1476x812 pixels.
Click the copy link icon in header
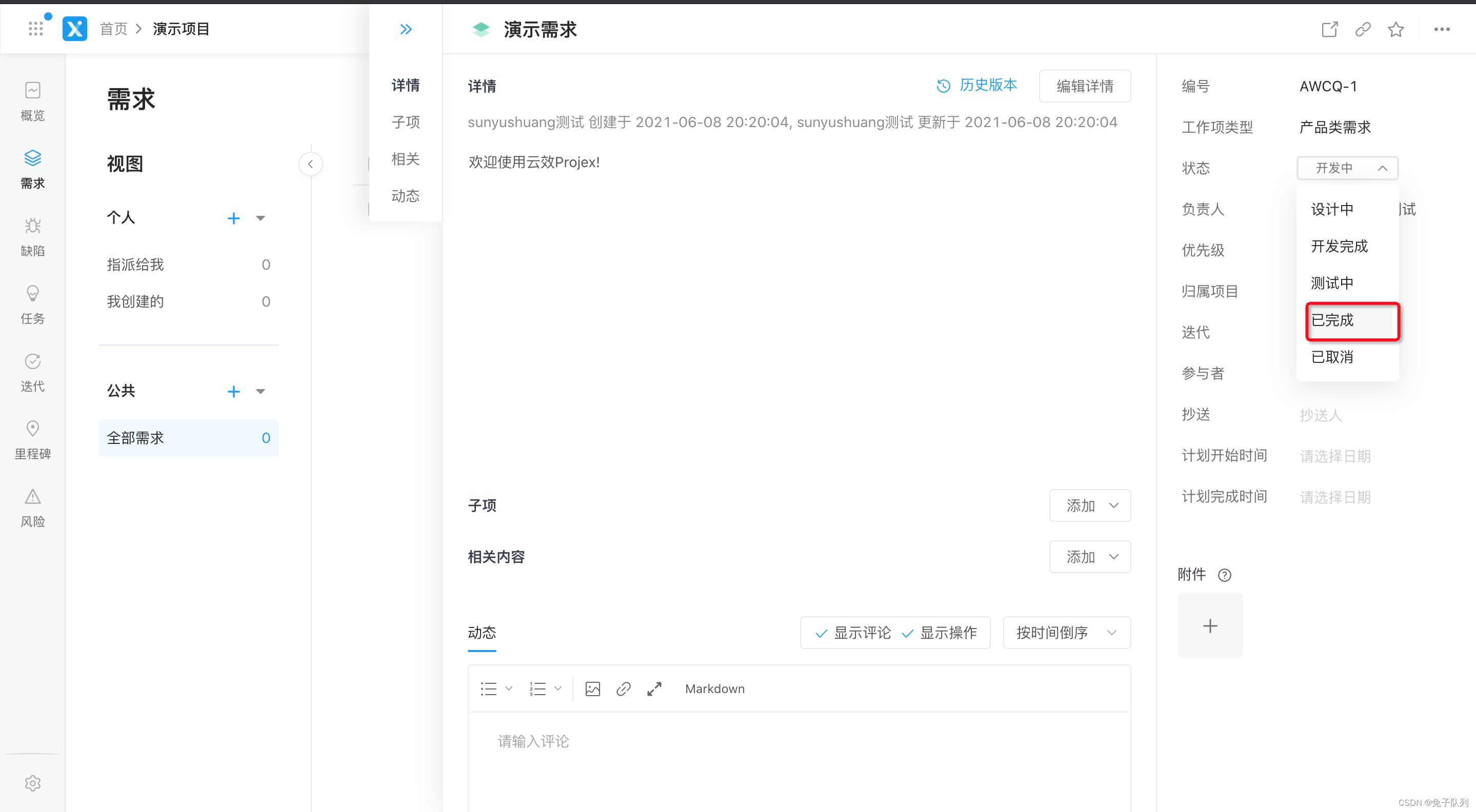pyautogui.click(x=1363, y=29)
